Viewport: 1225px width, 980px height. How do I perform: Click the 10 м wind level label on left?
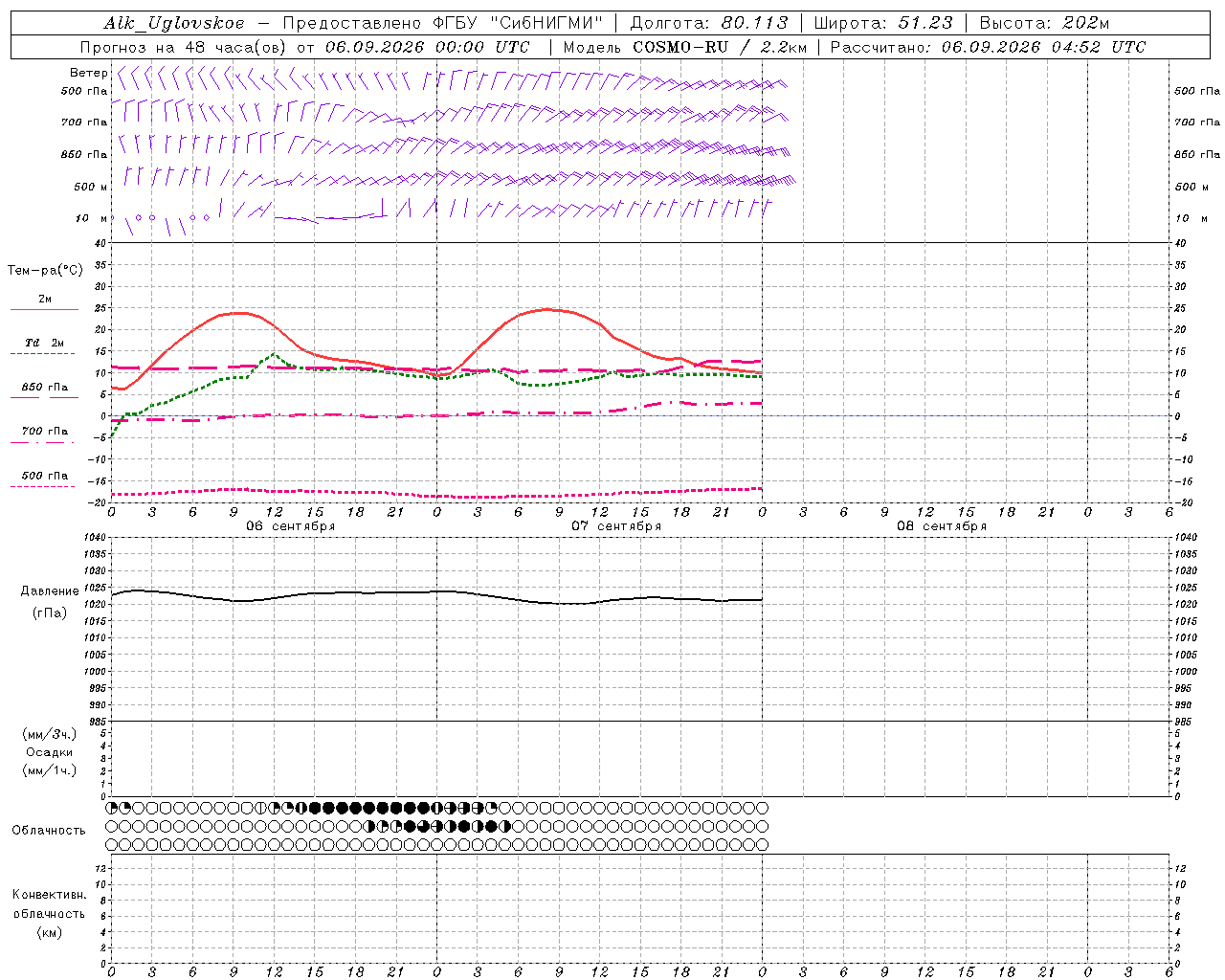92,218
